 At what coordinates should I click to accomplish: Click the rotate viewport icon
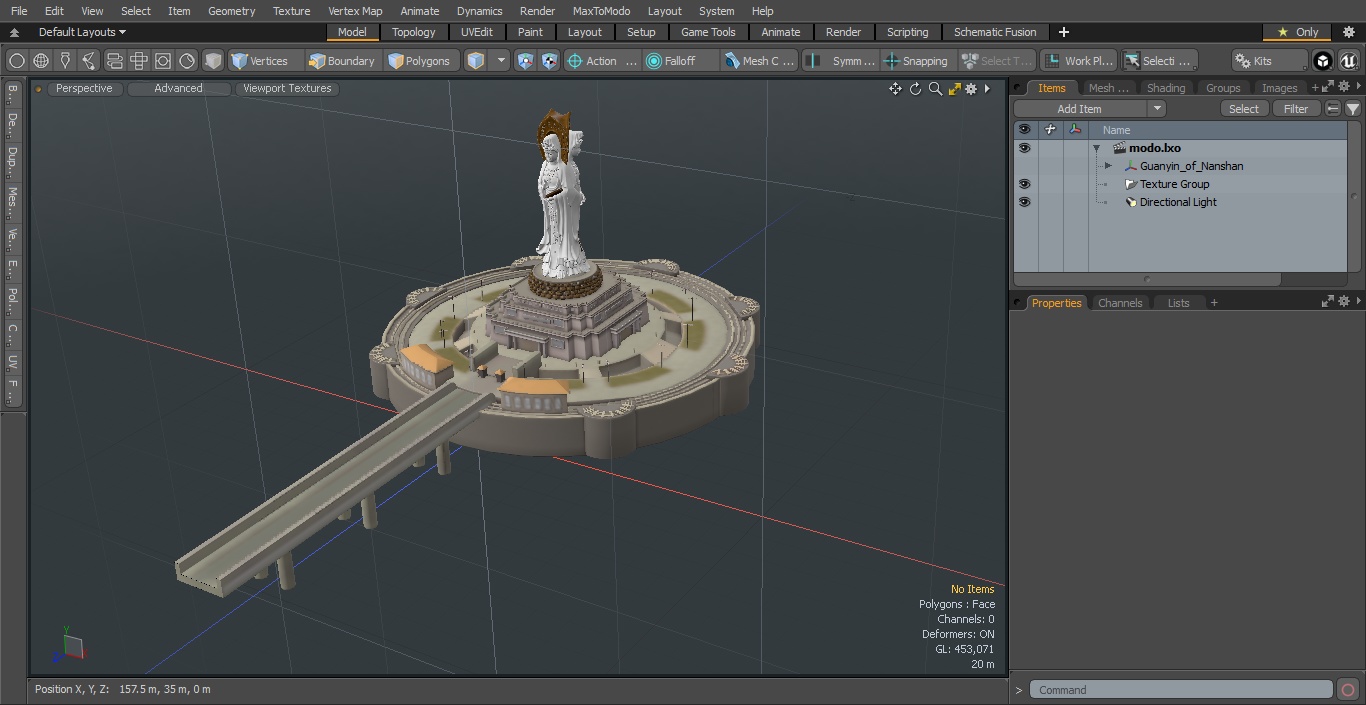tap(915, 89)
